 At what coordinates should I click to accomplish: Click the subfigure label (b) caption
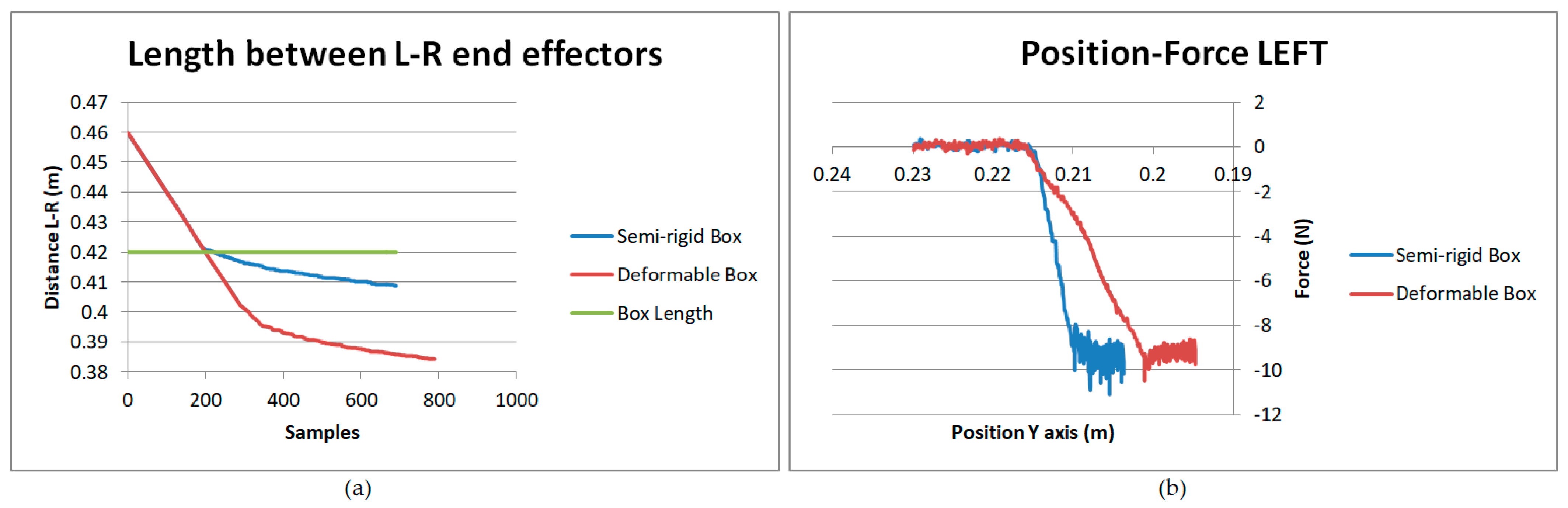pyautogui.click(x=1172, y=488)
